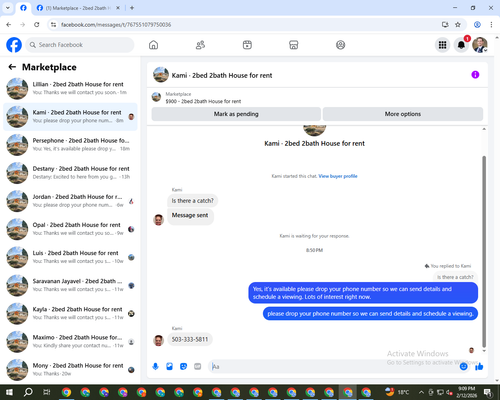Open the Groups icon in top navigation
500x400 pixels.
tap(340, 45)
